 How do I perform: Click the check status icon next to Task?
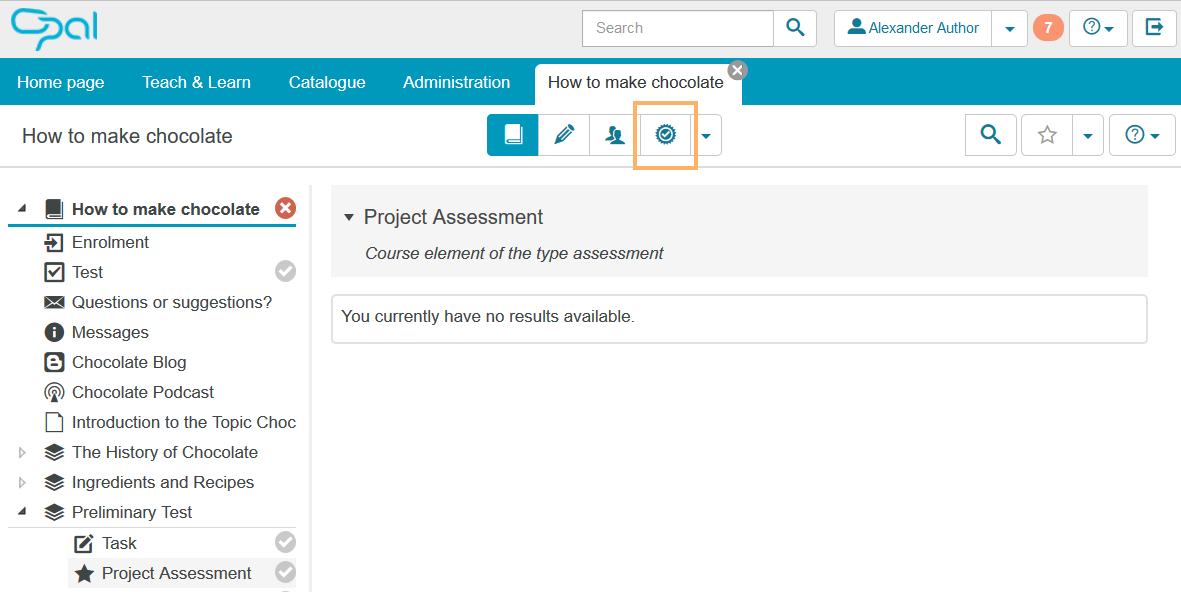286,542
